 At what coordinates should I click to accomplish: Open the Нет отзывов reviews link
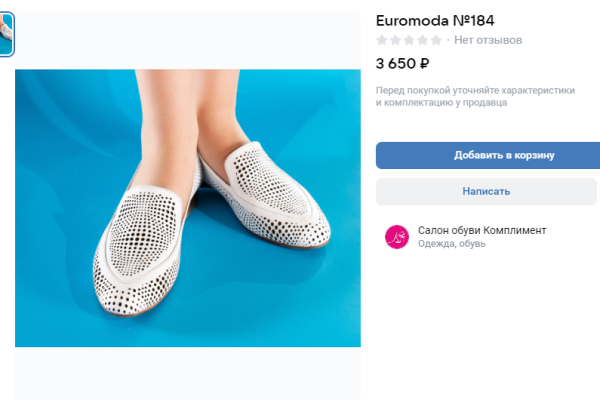point(488,41)
